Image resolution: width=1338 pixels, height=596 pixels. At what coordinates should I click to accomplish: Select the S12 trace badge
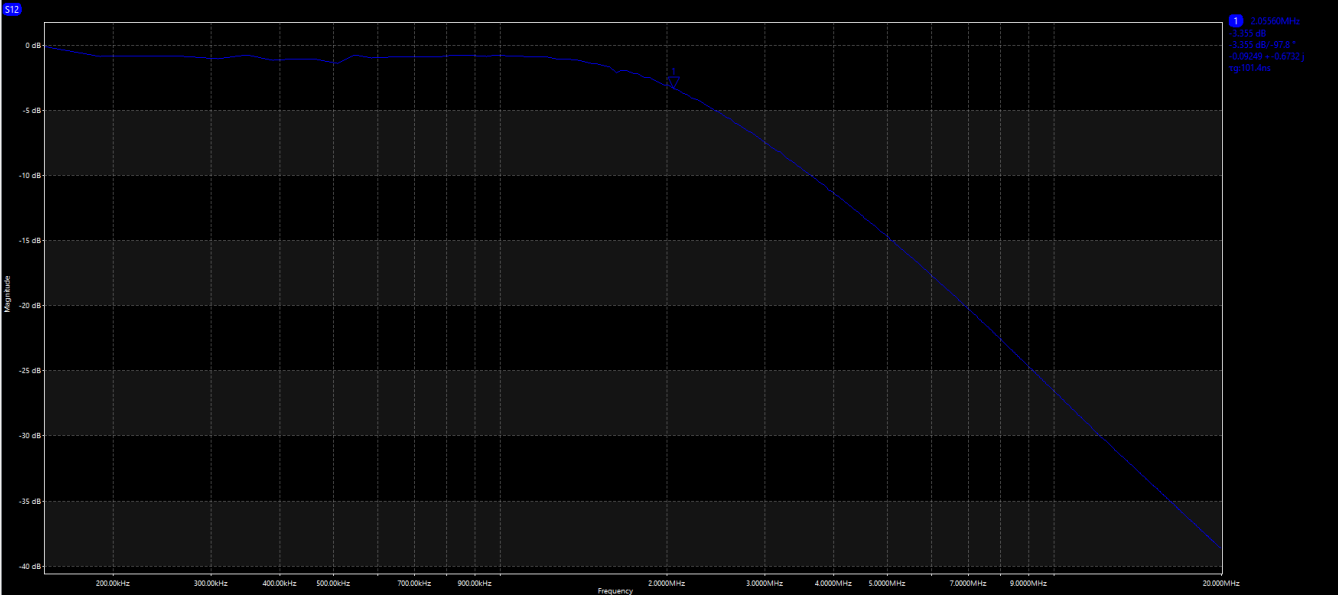click(x=12, y=9)
